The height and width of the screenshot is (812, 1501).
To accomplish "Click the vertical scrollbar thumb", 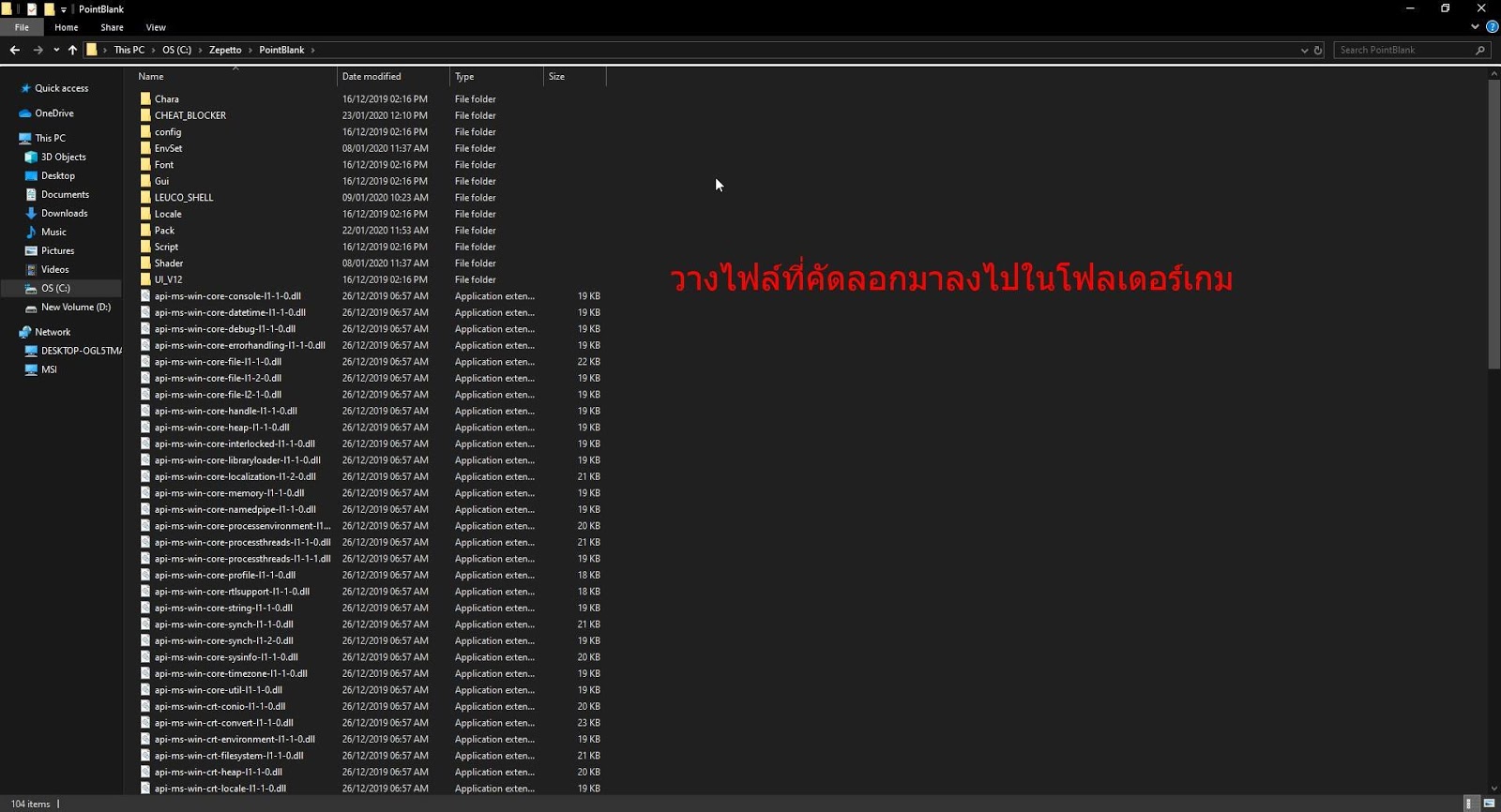I will click(1493, 225).
